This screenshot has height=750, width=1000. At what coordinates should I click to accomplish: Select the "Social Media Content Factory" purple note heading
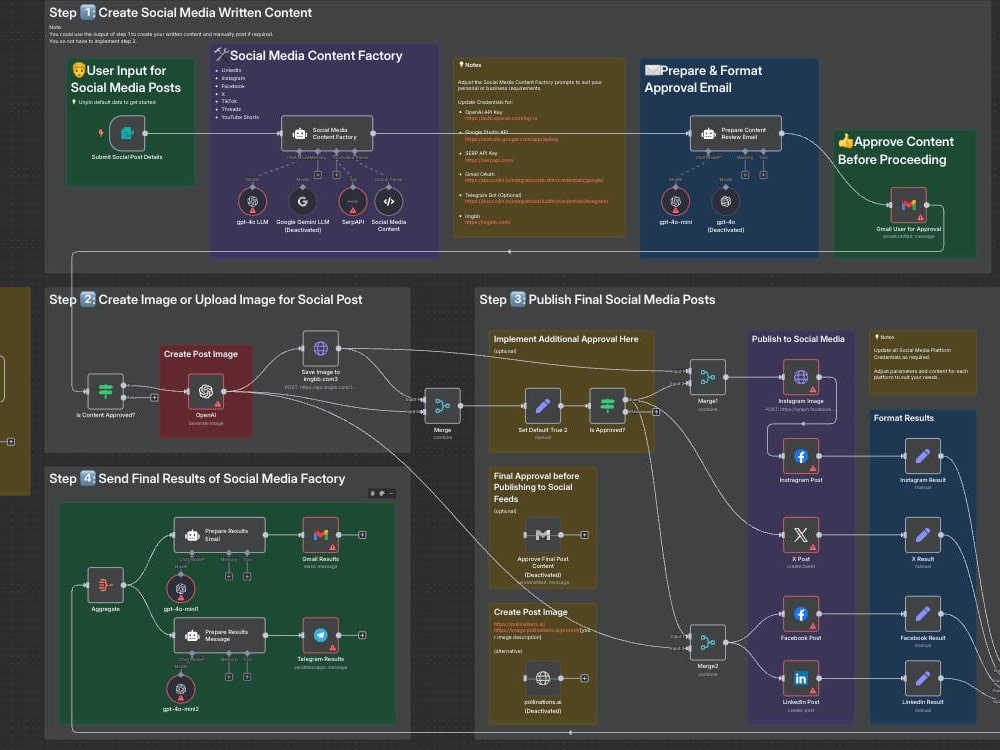309,55
